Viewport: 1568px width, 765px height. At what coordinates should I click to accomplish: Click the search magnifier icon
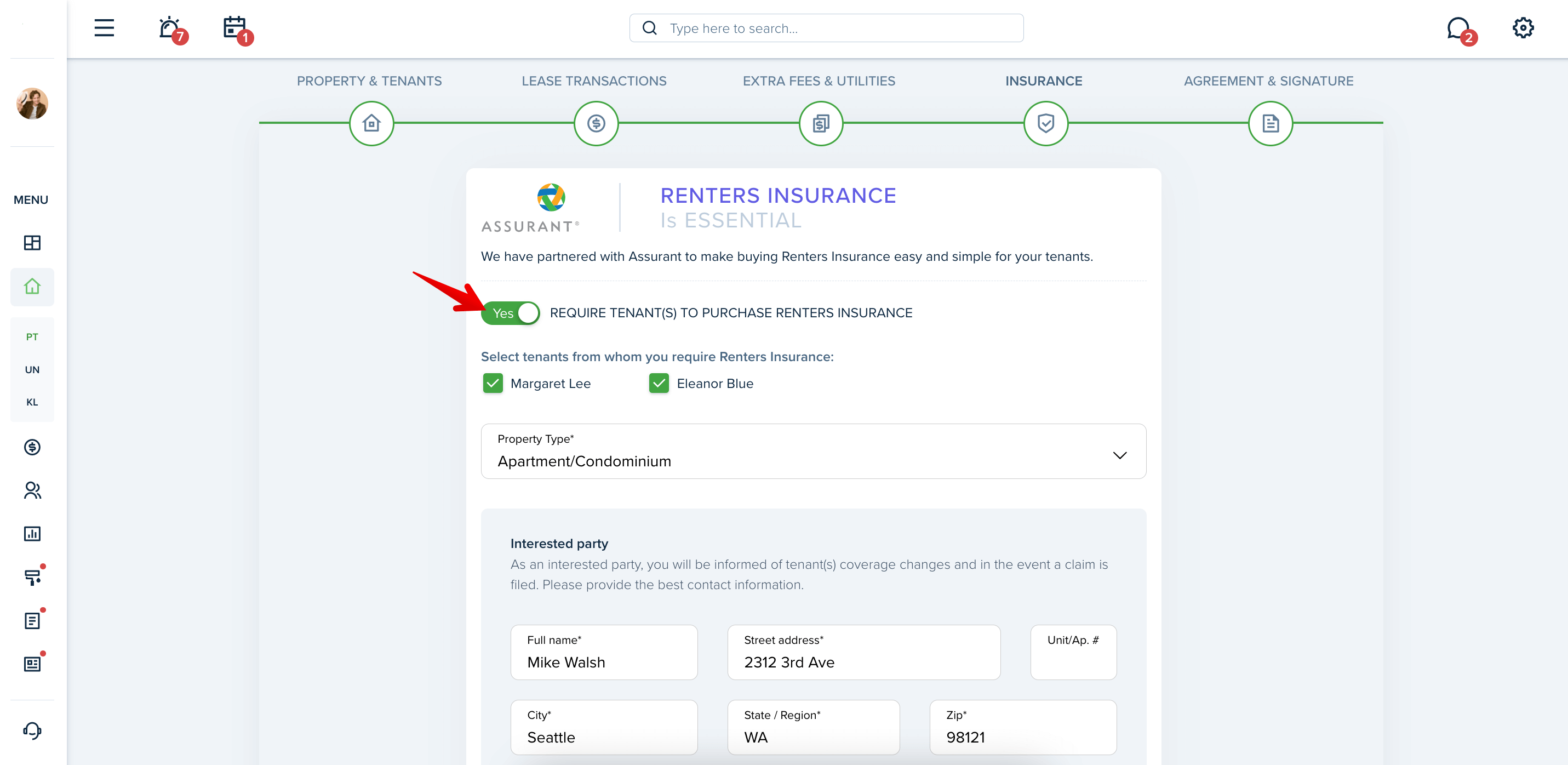pyautogui.click(x=649, y=28)
